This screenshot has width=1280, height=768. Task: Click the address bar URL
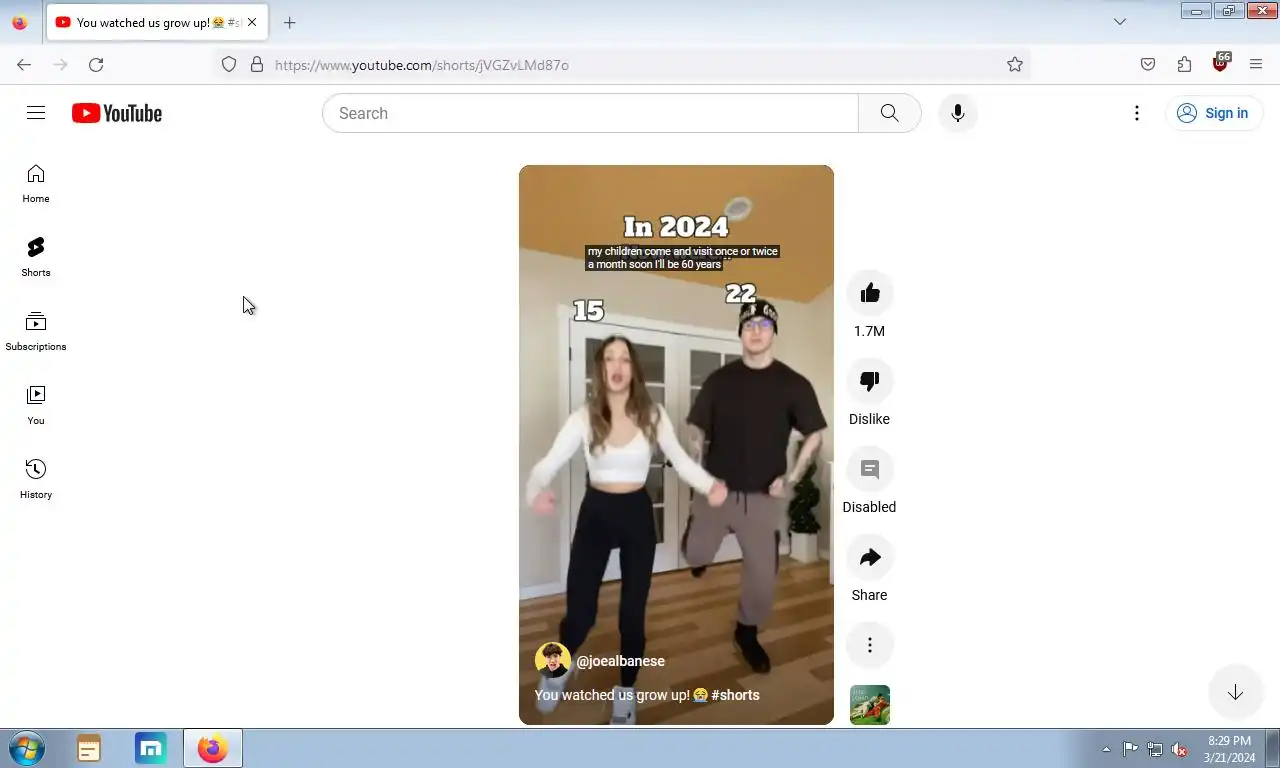[421, 65]
